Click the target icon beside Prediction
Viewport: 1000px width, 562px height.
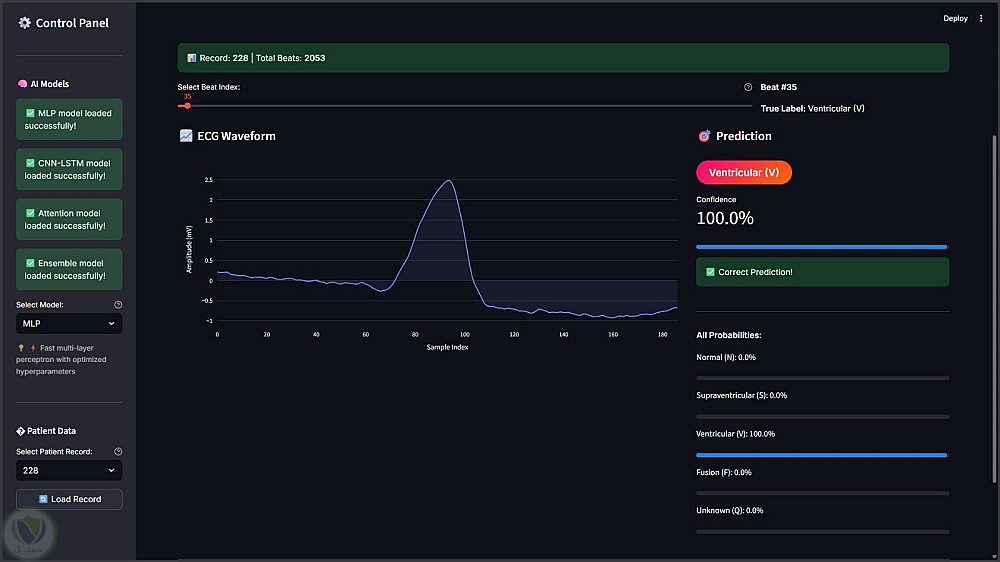(704, 136)
